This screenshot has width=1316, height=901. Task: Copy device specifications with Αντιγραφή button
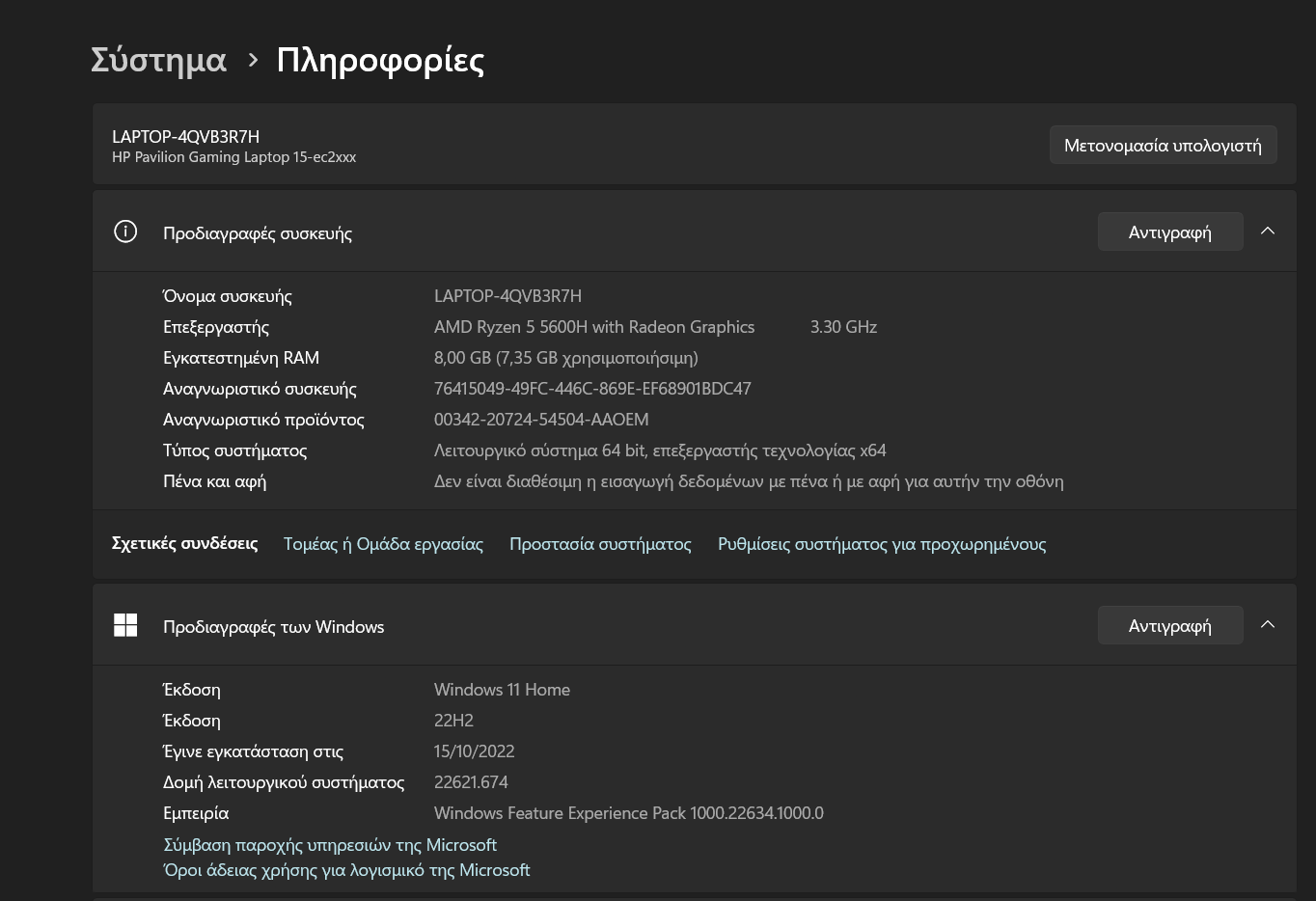[x=1169, y=232]
